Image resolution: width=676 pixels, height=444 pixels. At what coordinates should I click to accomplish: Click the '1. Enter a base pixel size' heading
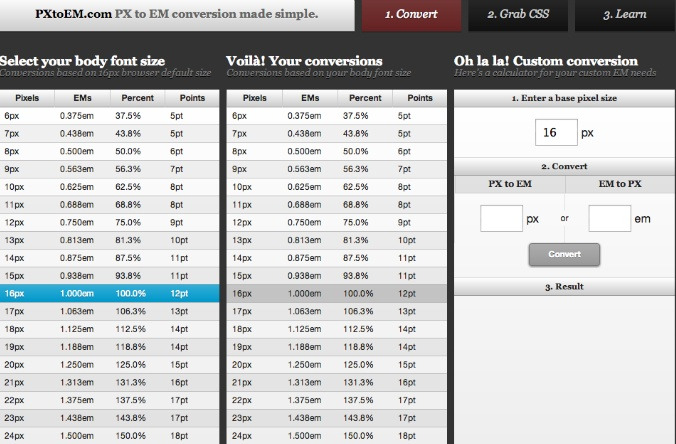coord(564,98)
